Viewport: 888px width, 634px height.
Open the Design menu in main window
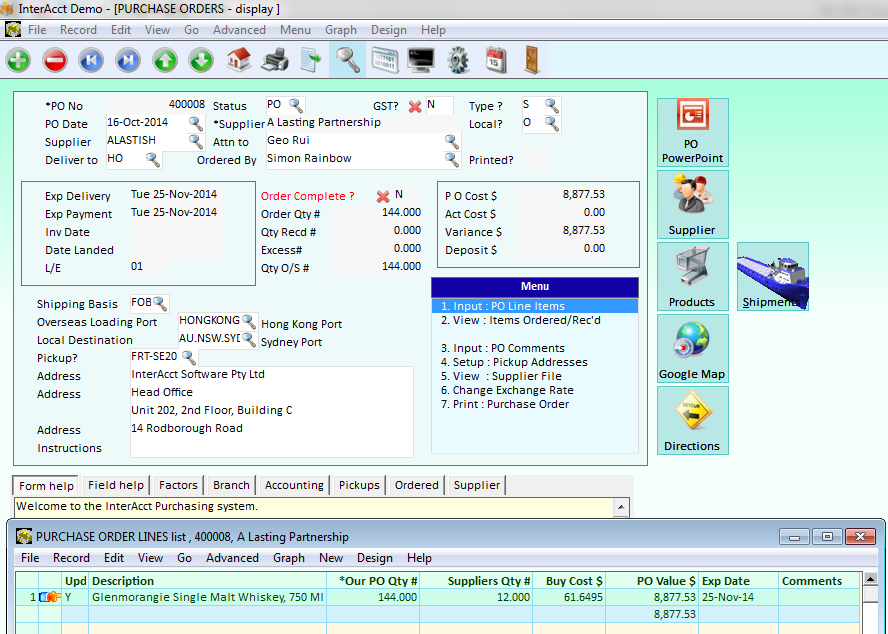[388, 29]
